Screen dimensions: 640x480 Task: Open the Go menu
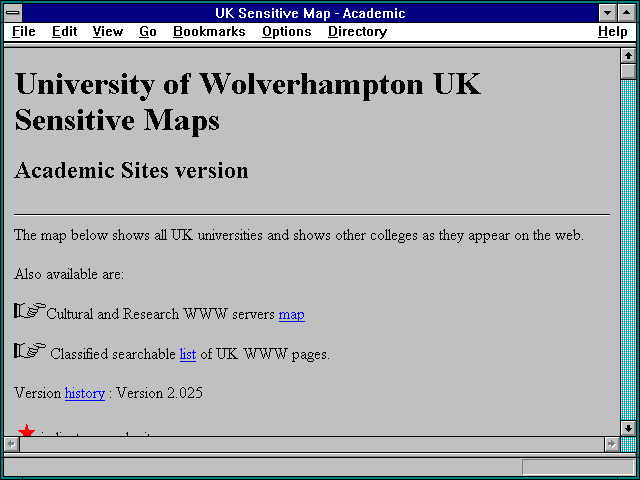pyautogui.click(x=148, y=31)
